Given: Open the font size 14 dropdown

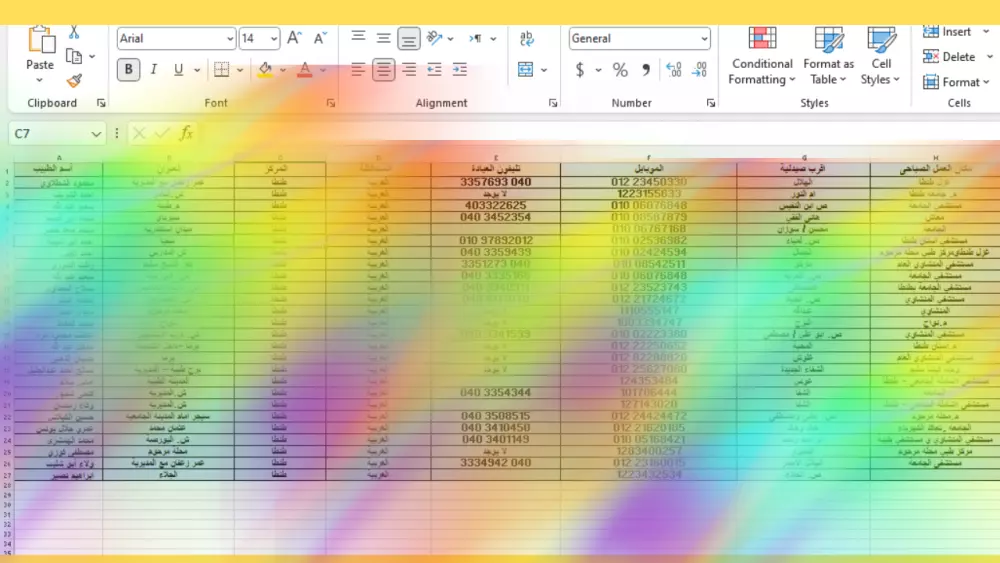Looking at the screenshot, I should (x=274, y=39).
